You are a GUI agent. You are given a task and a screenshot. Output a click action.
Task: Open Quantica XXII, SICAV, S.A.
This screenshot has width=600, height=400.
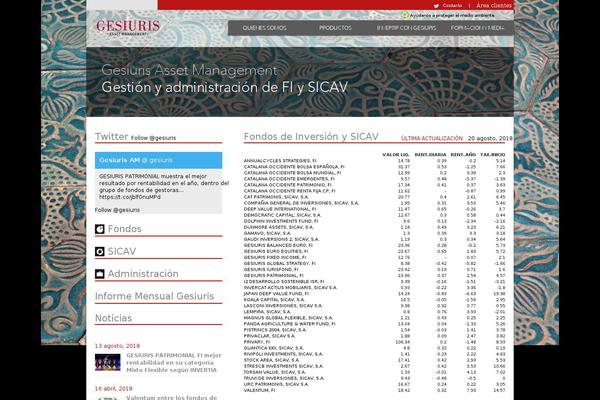point(274,348)
